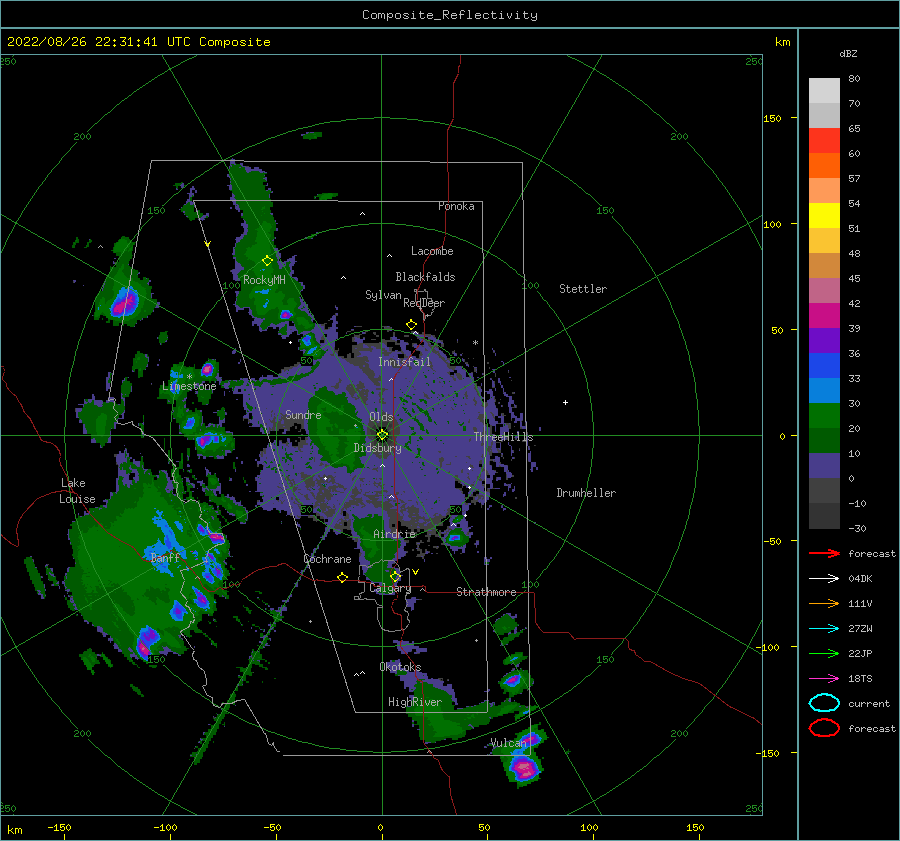Viewport: 900px width, 841px height.
Task: Click the RockyMH label
Action: 264,280
